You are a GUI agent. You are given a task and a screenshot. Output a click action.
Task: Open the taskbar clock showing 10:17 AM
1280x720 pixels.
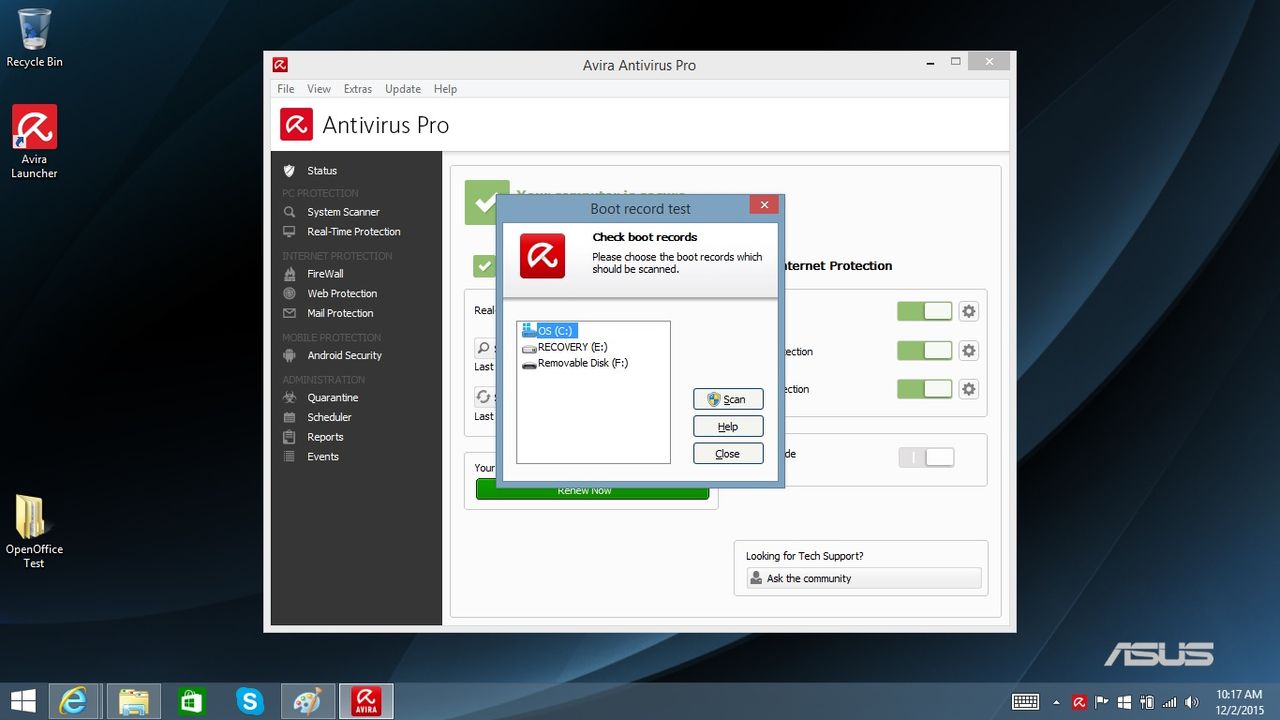(x=1239, y=702)
